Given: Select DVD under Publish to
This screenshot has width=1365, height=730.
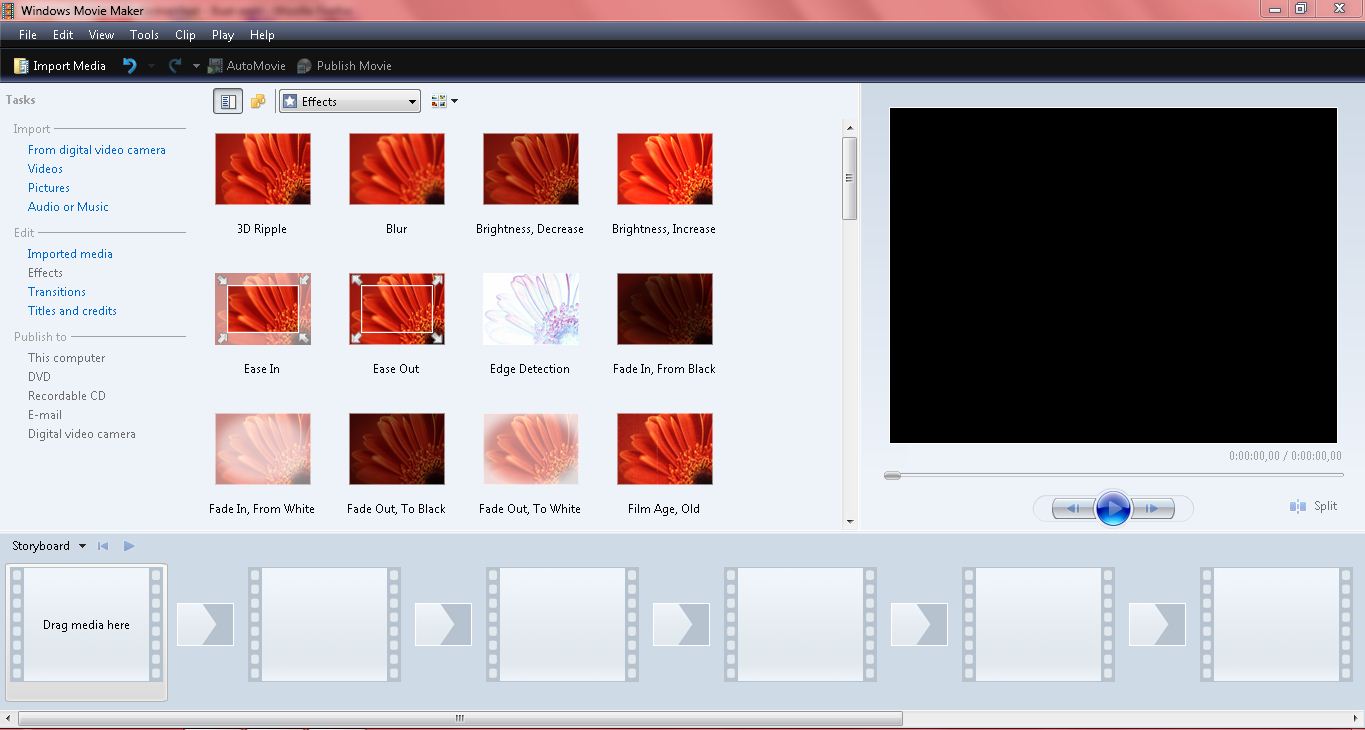Looking at the screenshot, I should (x=39, y=376).
